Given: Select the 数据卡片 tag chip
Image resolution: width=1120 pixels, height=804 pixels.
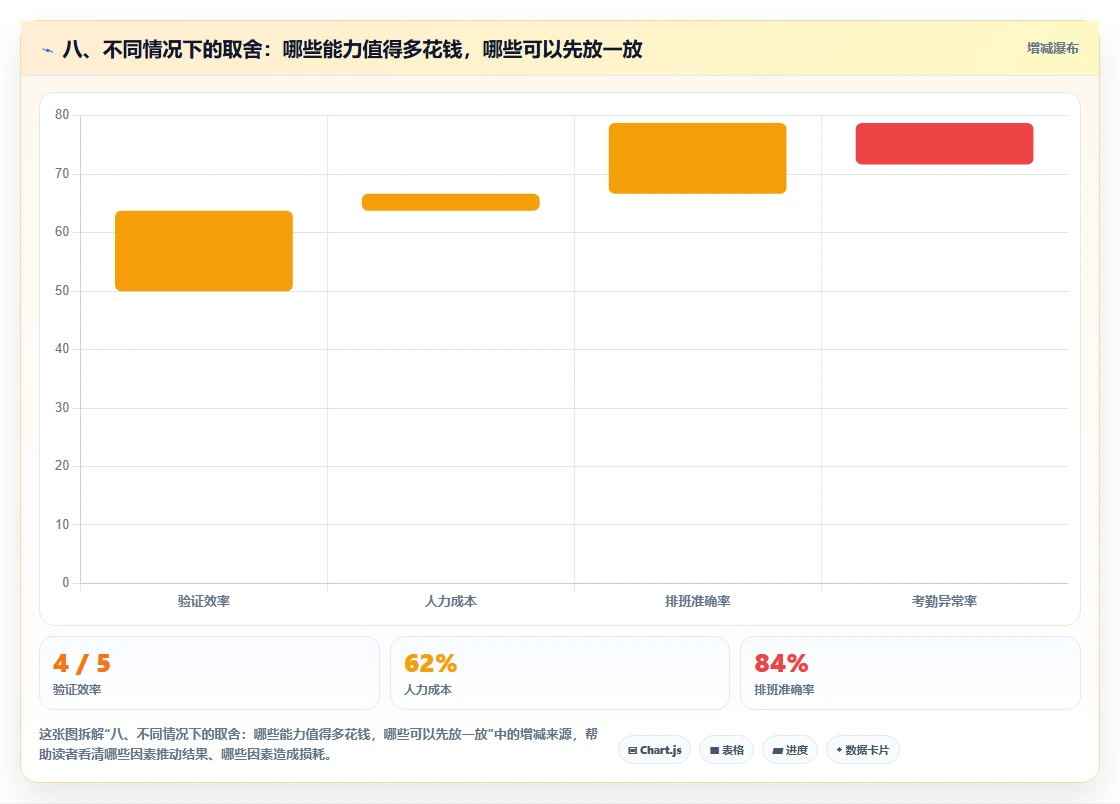Looking at the screenshot, I should [863, 750].
